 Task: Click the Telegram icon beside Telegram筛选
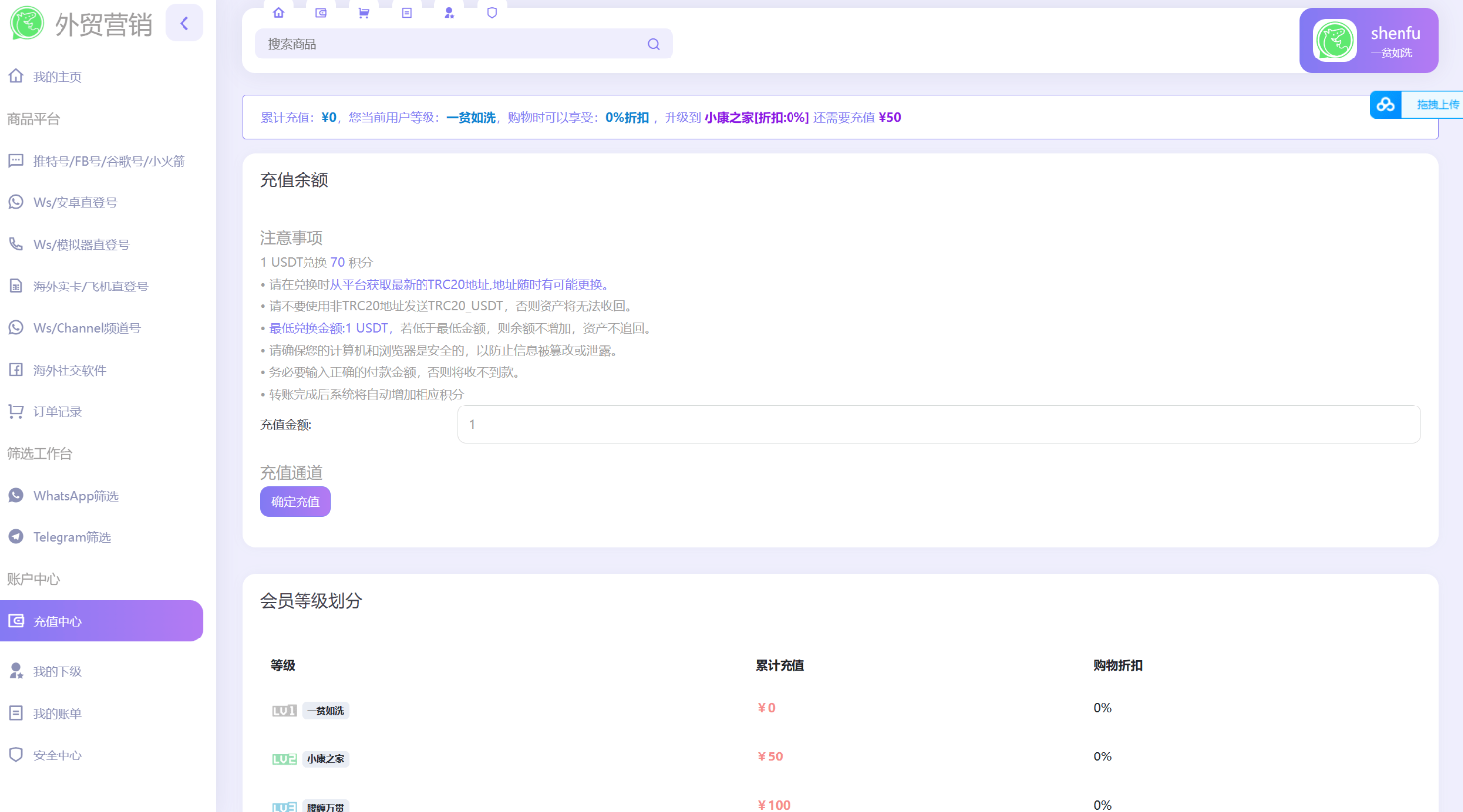tap(16, 536)
